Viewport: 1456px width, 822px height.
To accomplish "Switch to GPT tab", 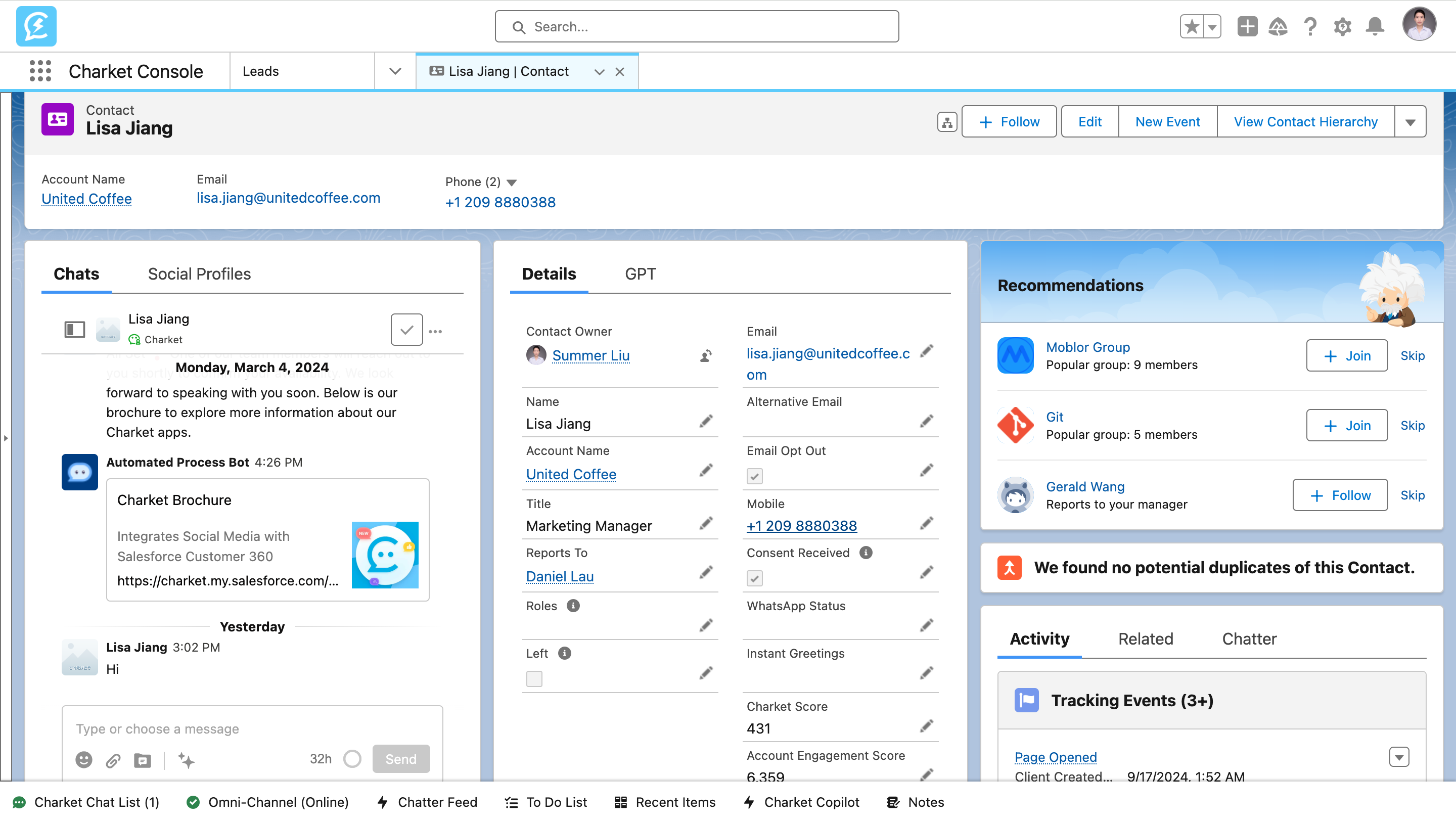I will tap(641, 273).
